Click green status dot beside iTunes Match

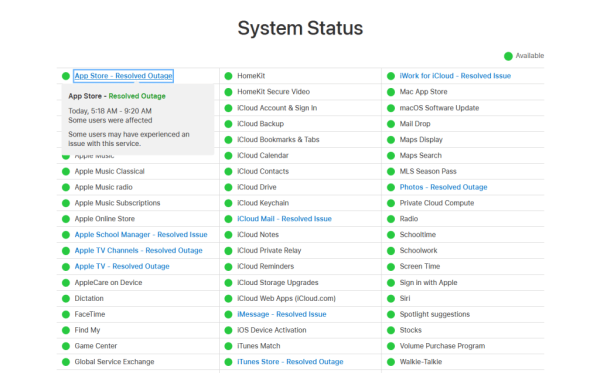coord(228,346)
